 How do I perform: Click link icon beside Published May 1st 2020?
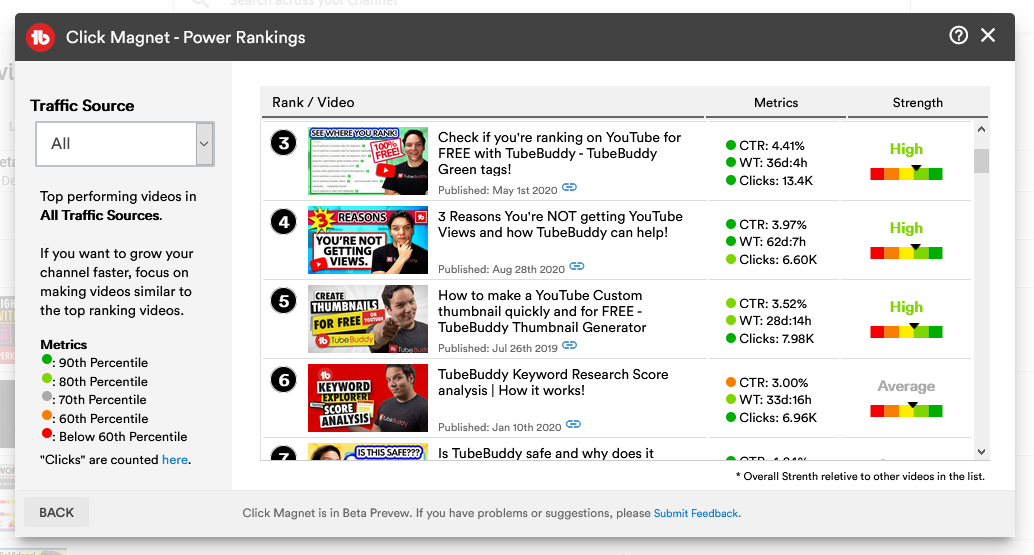pyautogui.click(x=569, y=188)
